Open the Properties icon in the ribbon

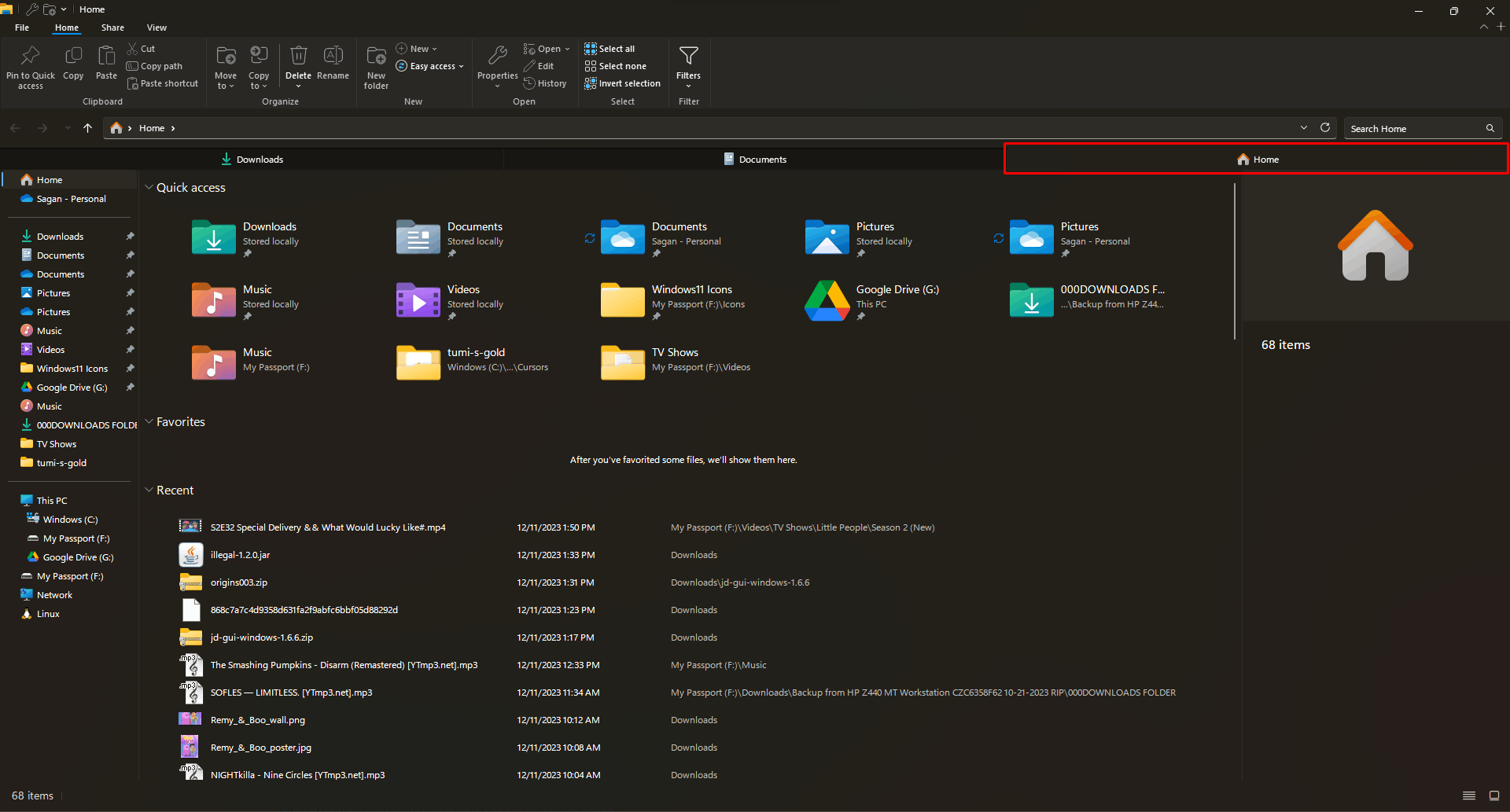497,57
